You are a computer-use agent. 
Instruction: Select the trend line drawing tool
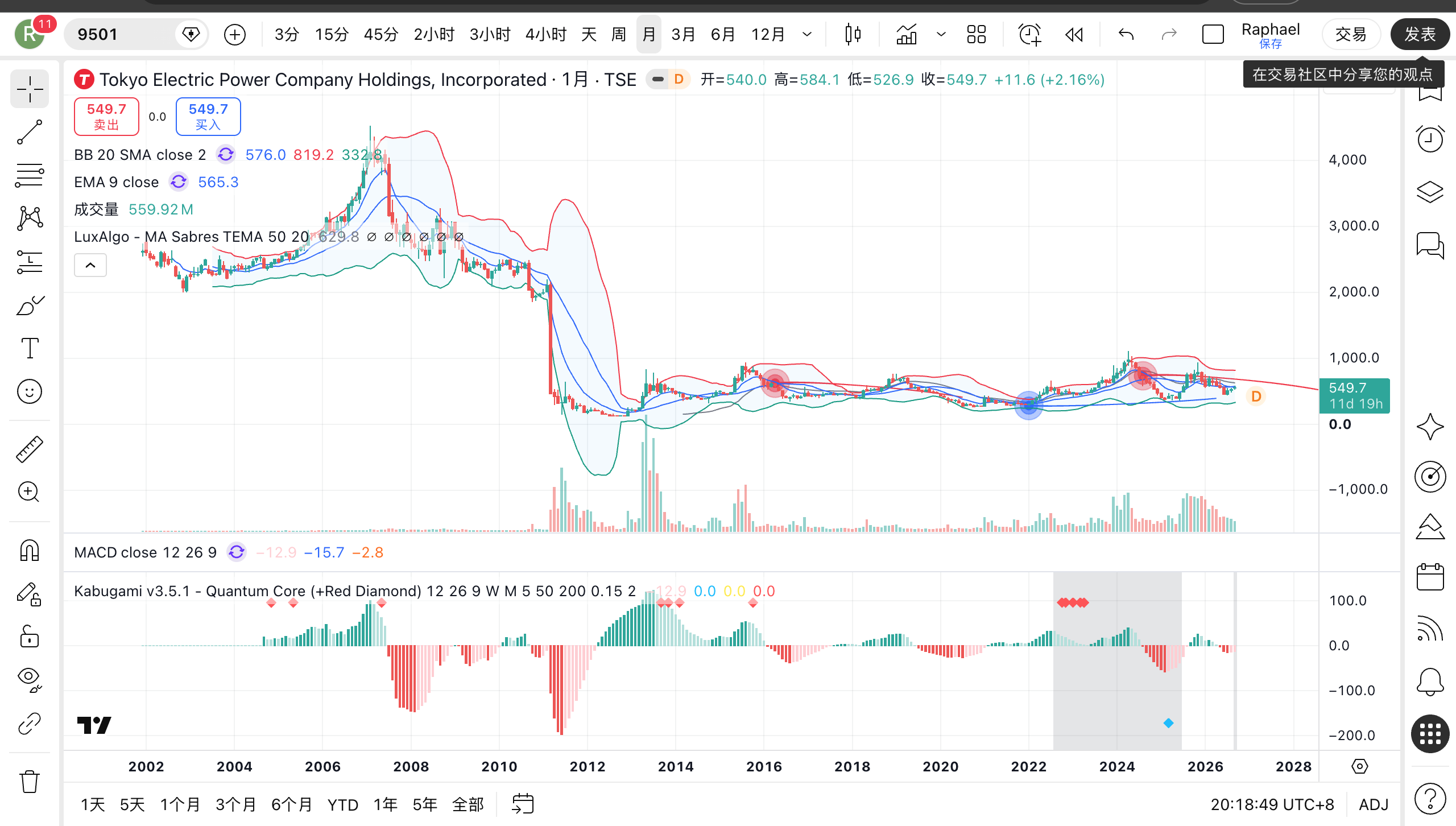pos(30,132)
